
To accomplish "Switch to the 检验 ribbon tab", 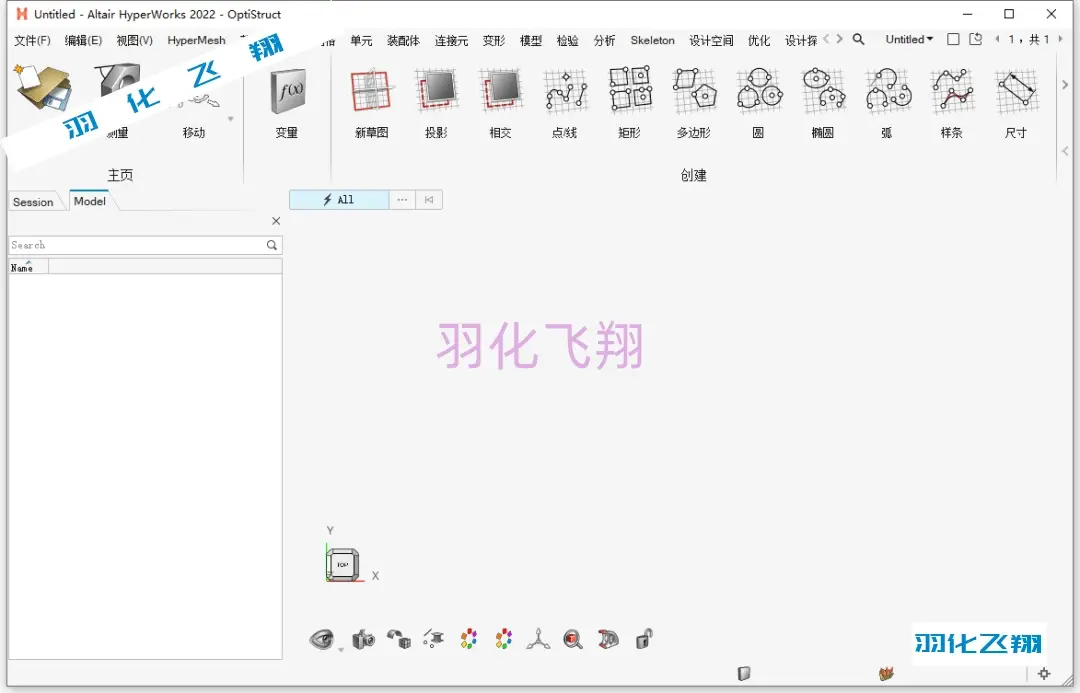I will [568, 41].
